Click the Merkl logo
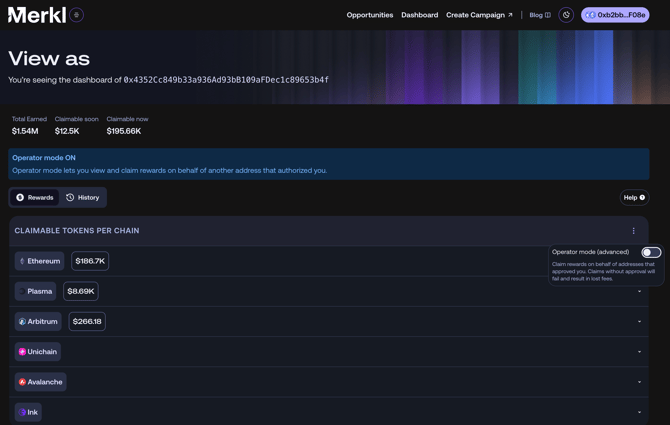Image resolution: width=670 pixels, height=425 pixels. pos(36,15)
